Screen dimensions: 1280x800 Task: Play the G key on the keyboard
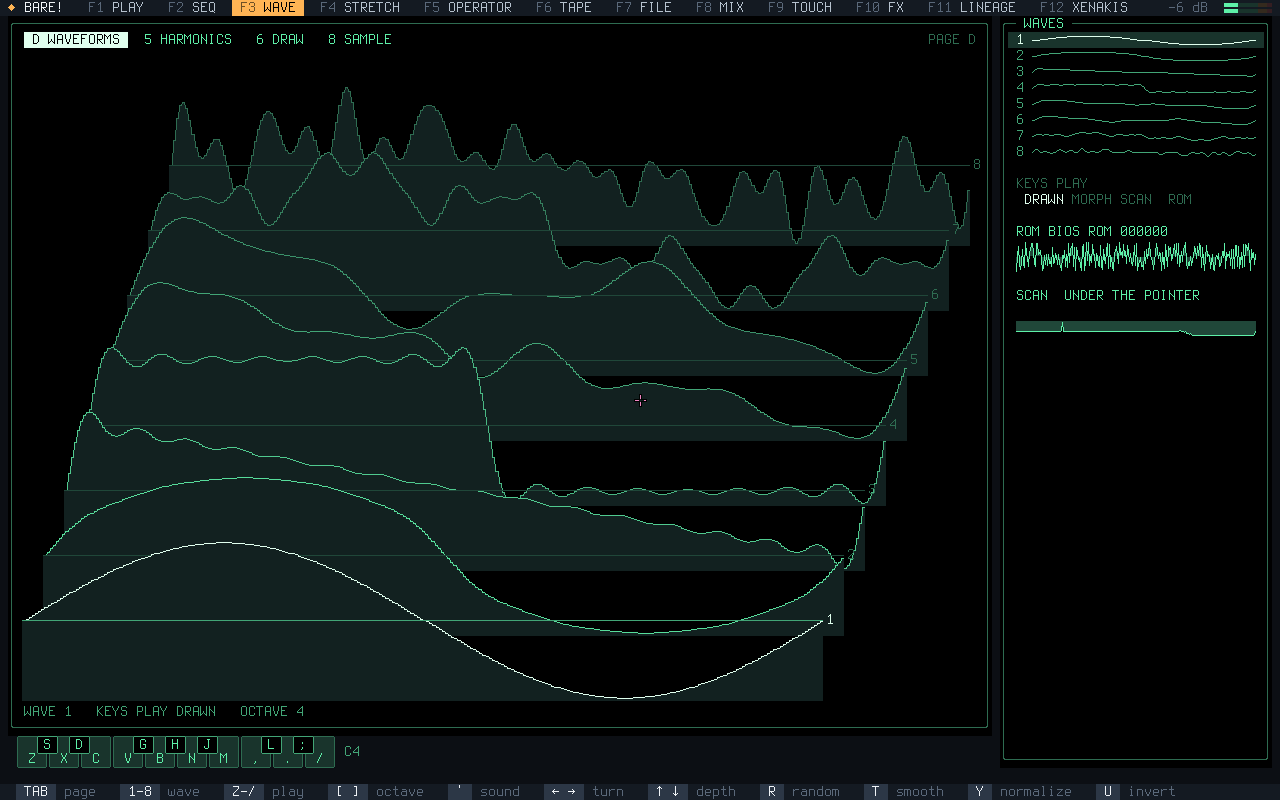[x=144, y=745]
